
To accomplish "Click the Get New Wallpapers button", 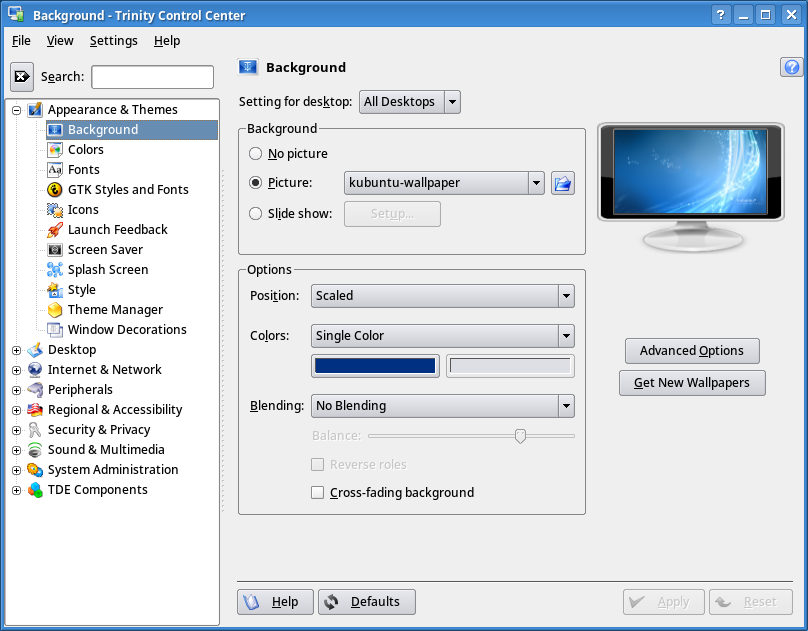I will coord(692,383).
